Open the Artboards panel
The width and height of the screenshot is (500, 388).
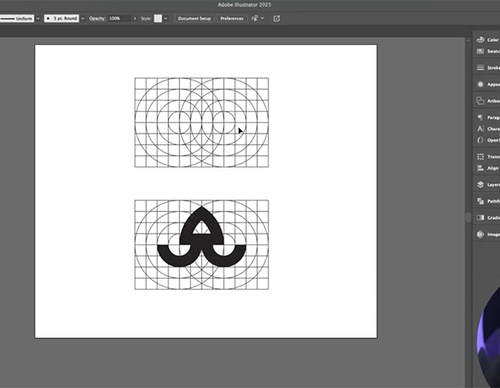(x=487, y=101)
